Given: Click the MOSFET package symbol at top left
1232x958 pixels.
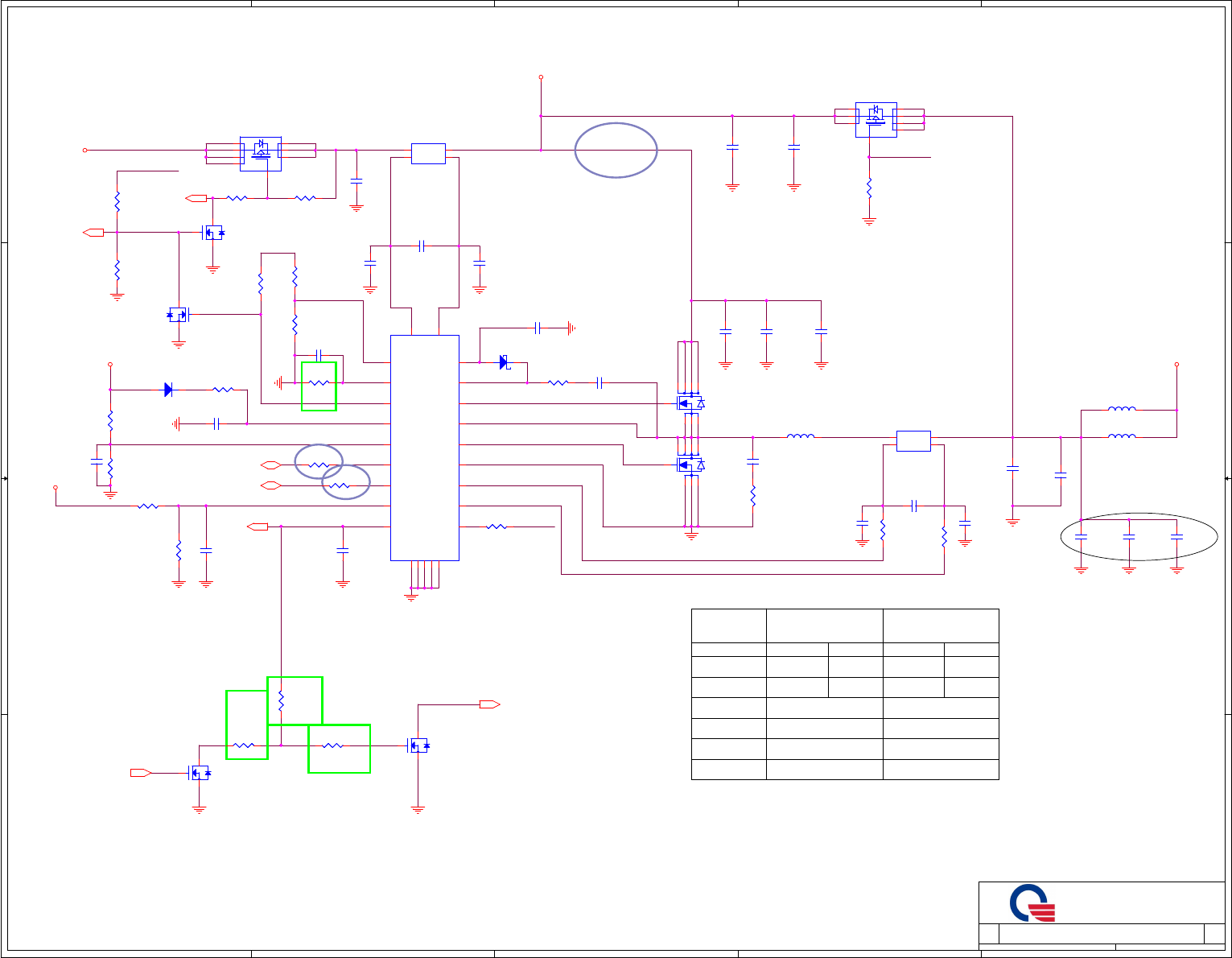Looking at the screenshot, I should [261, 153].
